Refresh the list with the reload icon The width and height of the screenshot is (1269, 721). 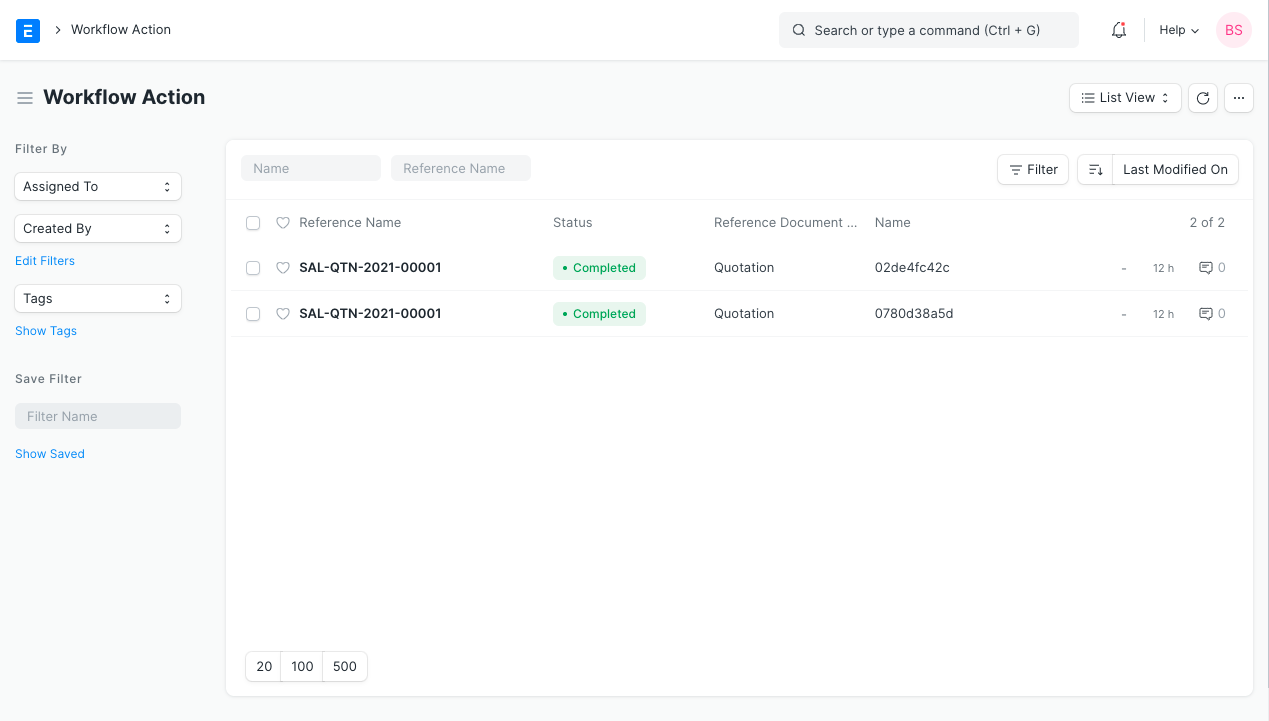click(1202, 97)
